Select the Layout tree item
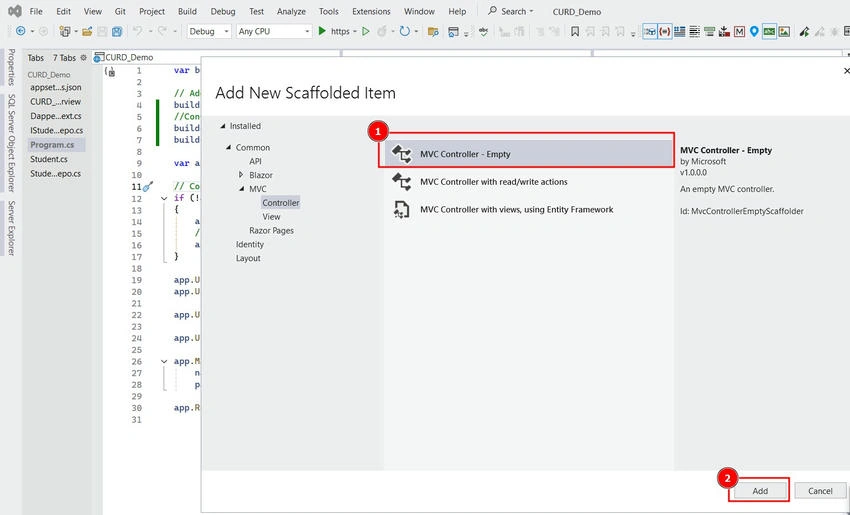Viewport: 850px width, 515px height. (x=248, y=258)
